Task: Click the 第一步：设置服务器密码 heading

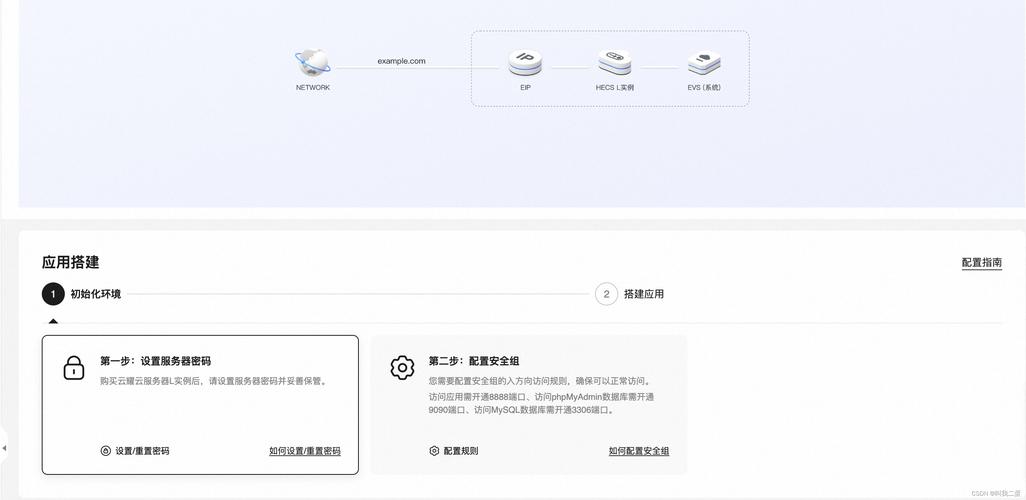Action: 156,361
